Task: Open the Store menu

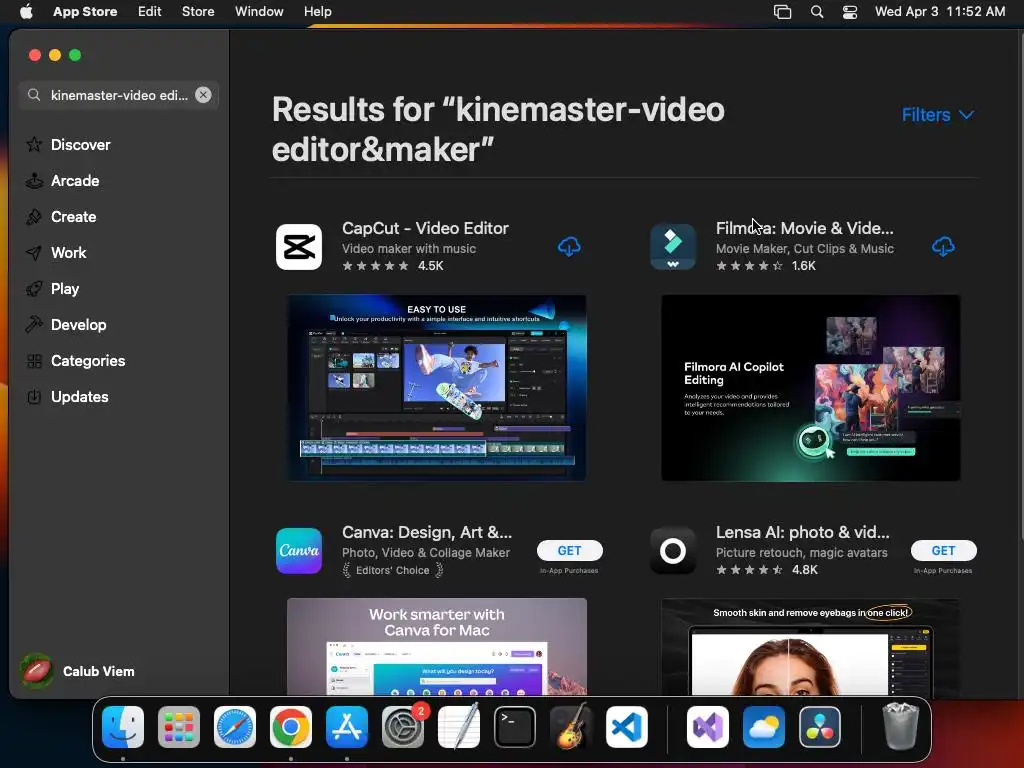Action: click(198, 11)
